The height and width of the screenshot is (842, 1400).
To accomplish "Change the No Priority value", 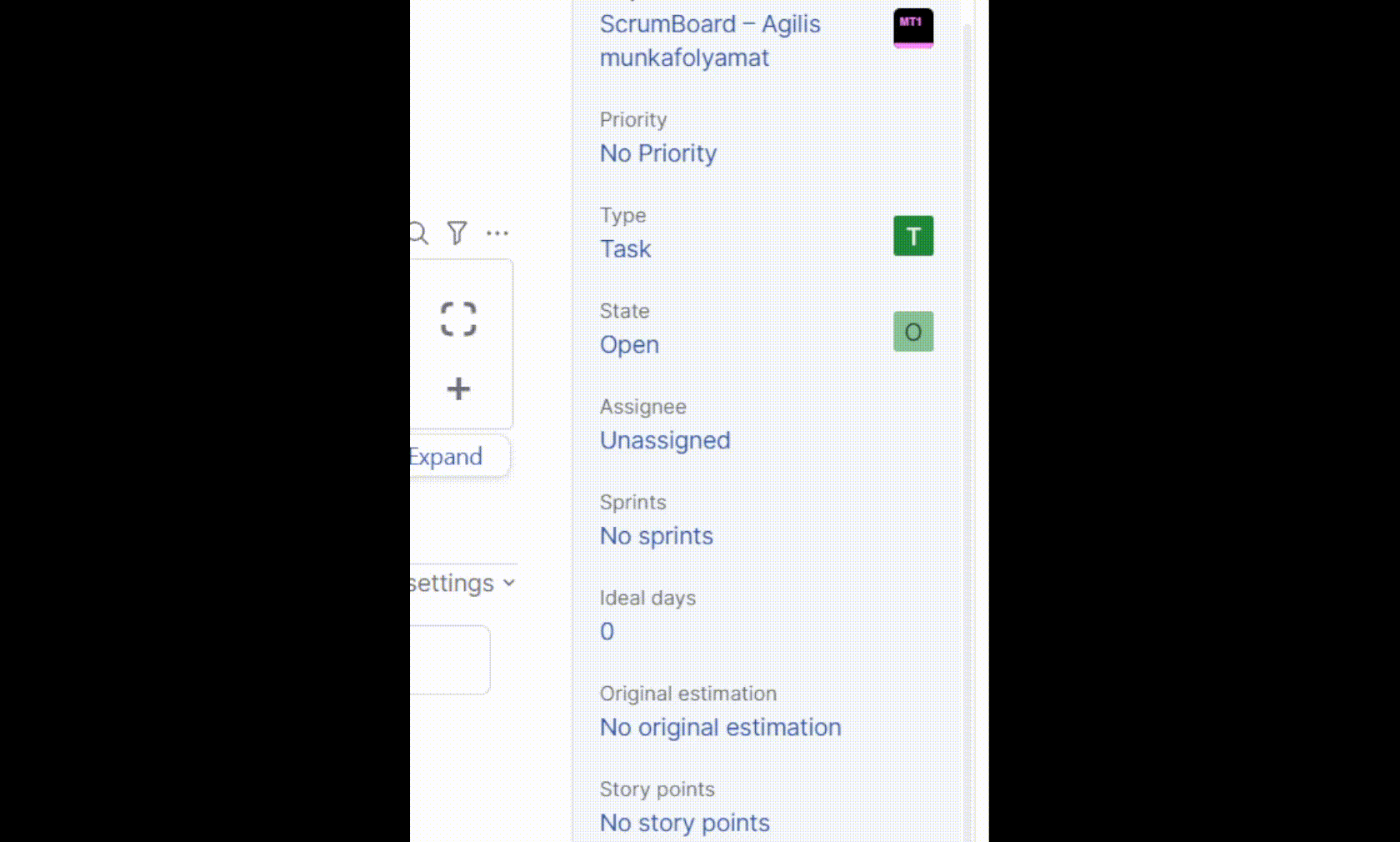I will [x=658, y=153].
